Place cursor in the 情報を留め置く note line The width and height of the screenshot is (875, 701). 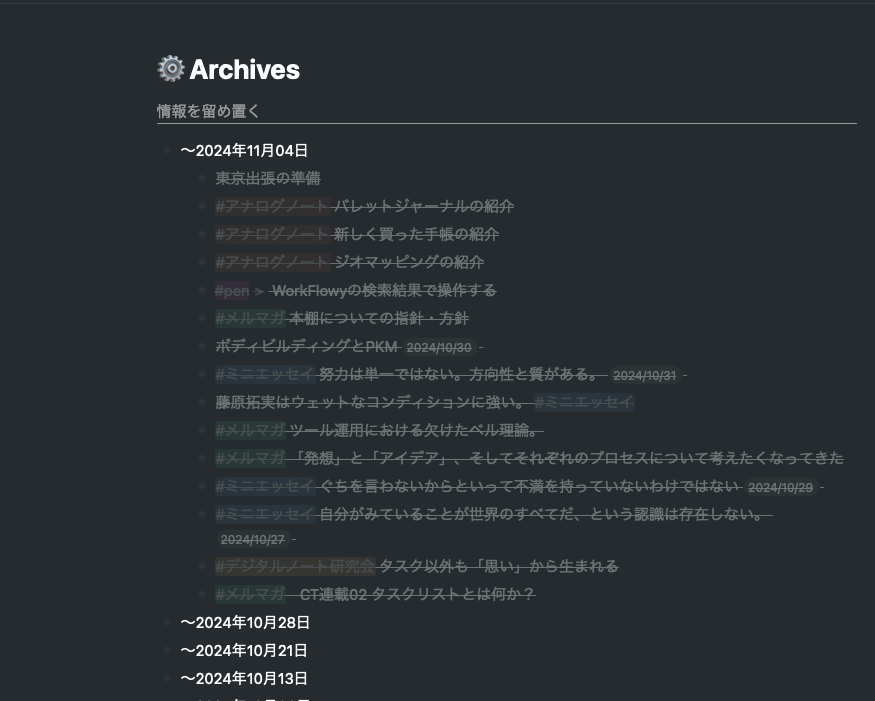pyautogui.click(x=208, y=111)
